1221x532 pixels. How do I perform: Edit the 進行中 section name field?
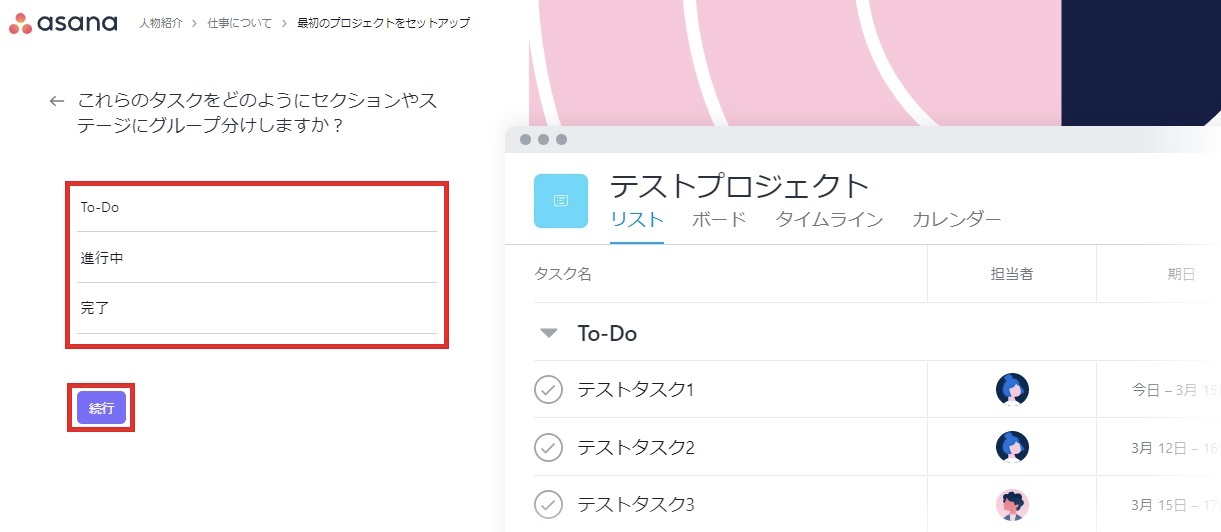coord(256,258)
